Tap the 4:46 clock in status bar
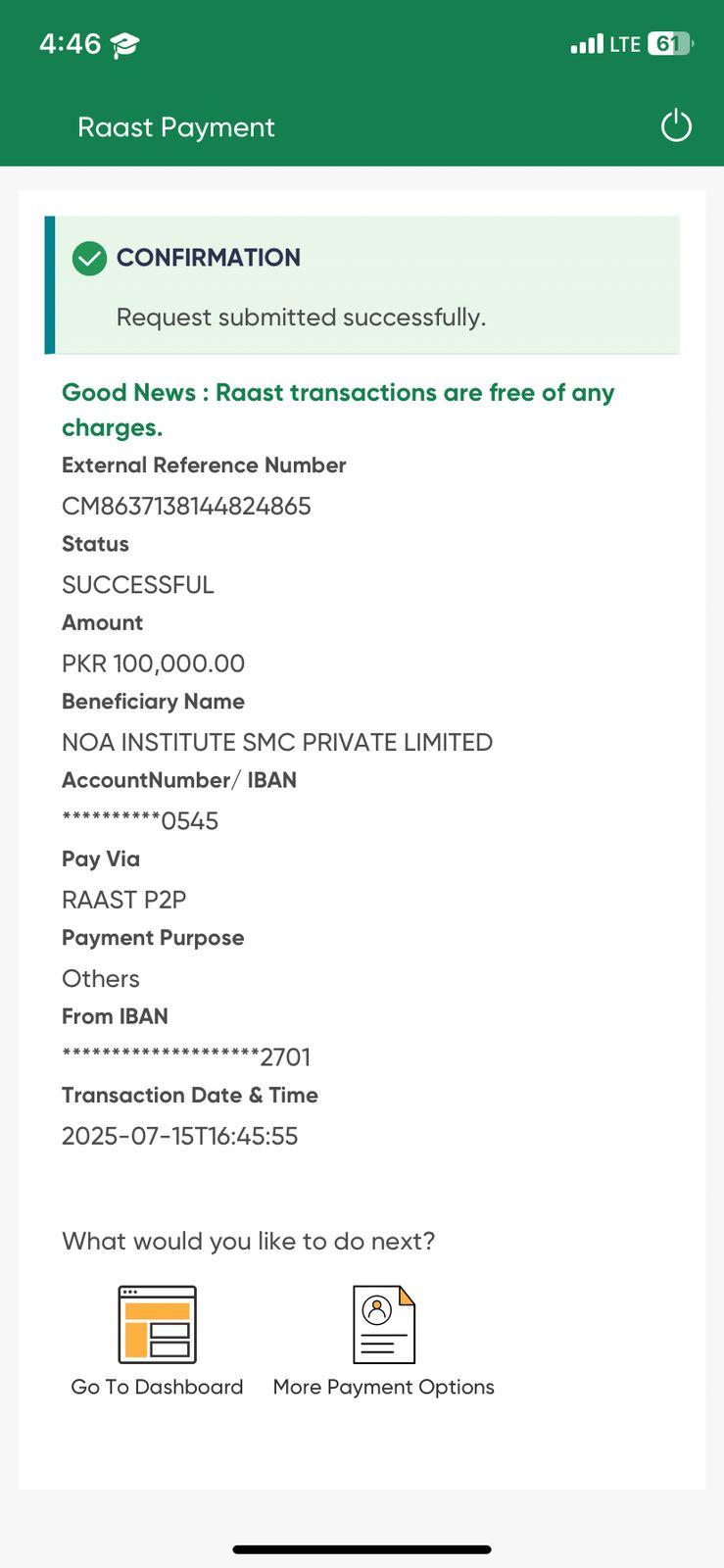The image size is (724, 1568). (70, 44)
